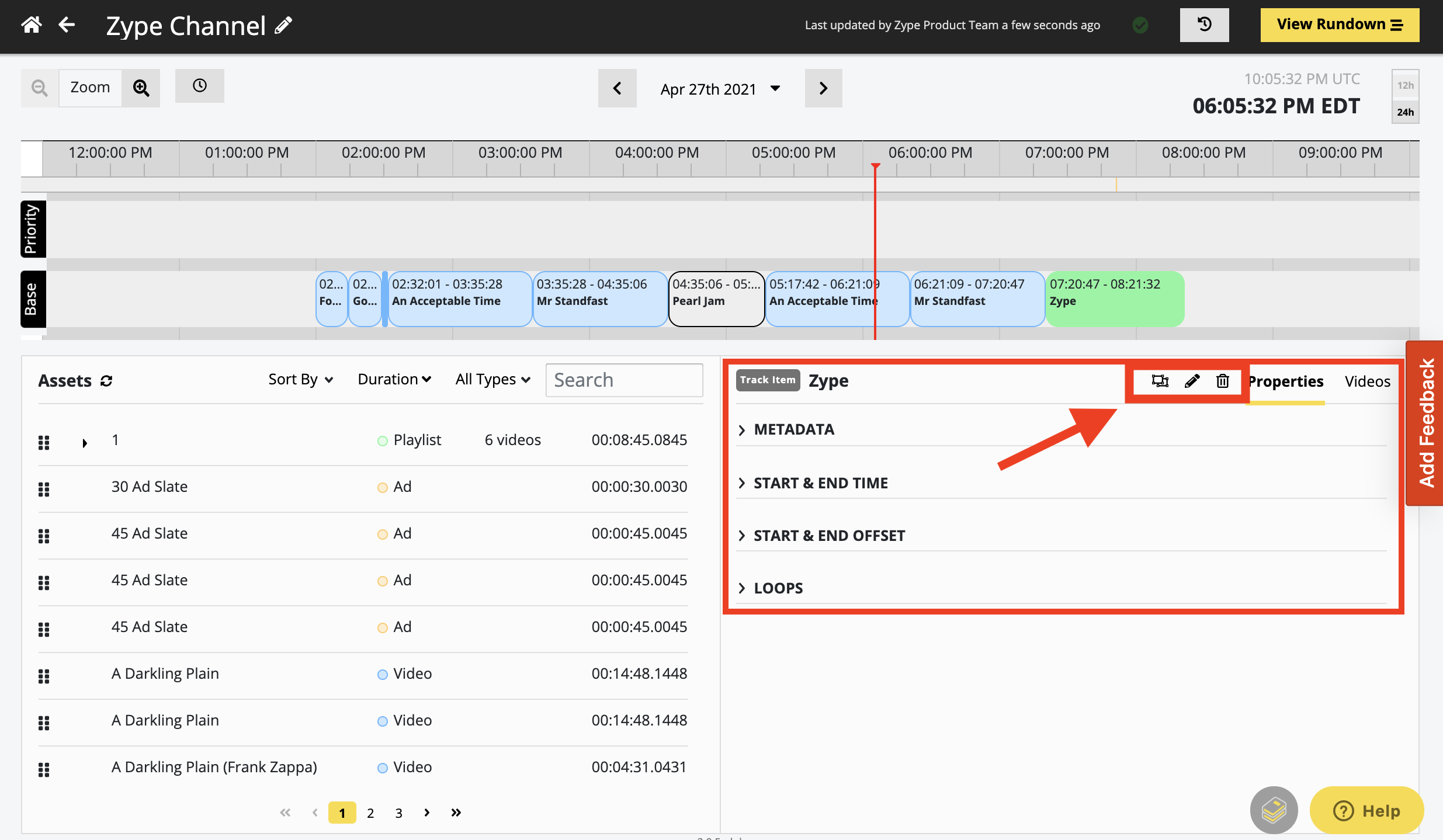
Task: Grab the drag handle for playlist 1
Action: coord(44,443)
